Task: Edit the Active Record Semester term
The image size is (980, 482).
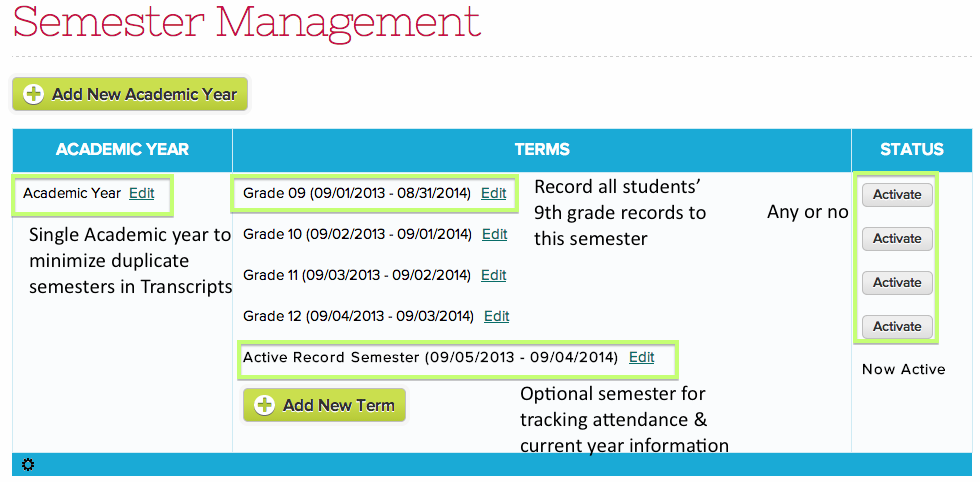Action: click(x=641, y=357)
